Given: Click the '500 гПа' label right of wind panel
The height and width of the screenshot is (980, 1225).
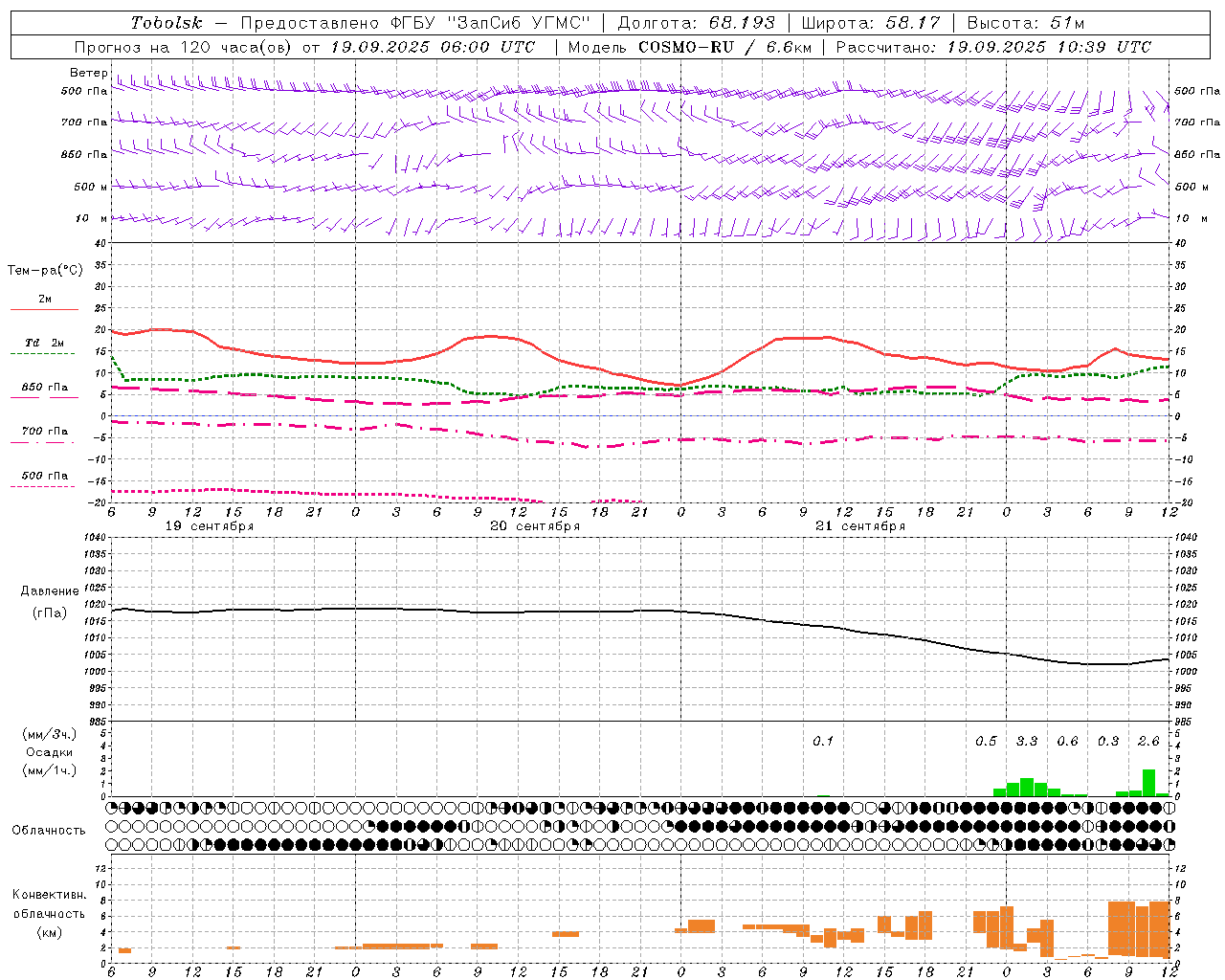Looking at the screenshot, I should pyautogui.click(x=1197, y=91).
